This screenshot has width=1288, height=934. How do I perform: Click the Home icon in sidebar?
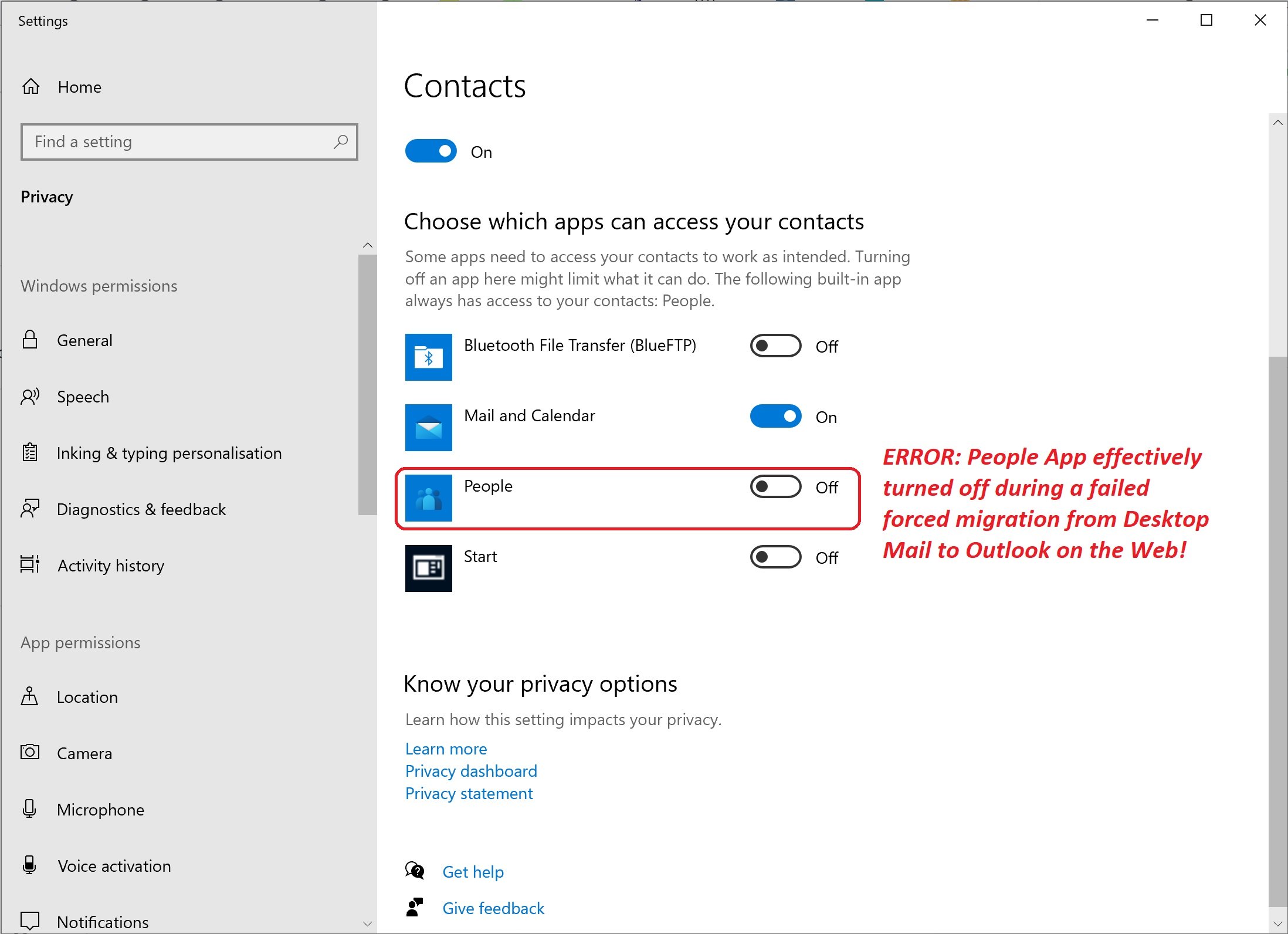click(x=30, y=87)
